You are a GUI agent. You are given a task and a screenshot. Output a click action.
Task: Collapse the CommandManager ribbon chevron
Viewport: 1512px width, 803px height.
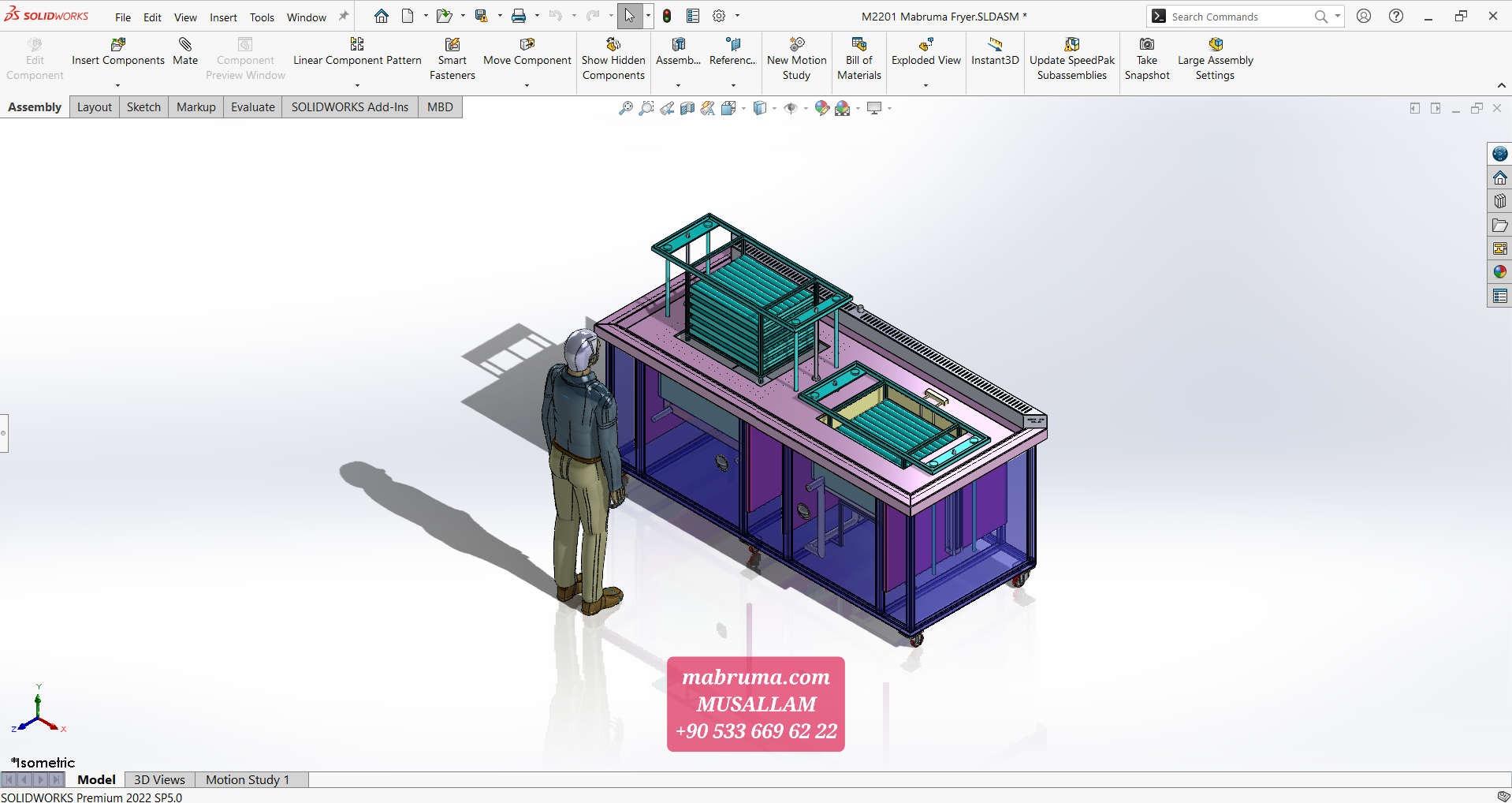pos(1501,86)
